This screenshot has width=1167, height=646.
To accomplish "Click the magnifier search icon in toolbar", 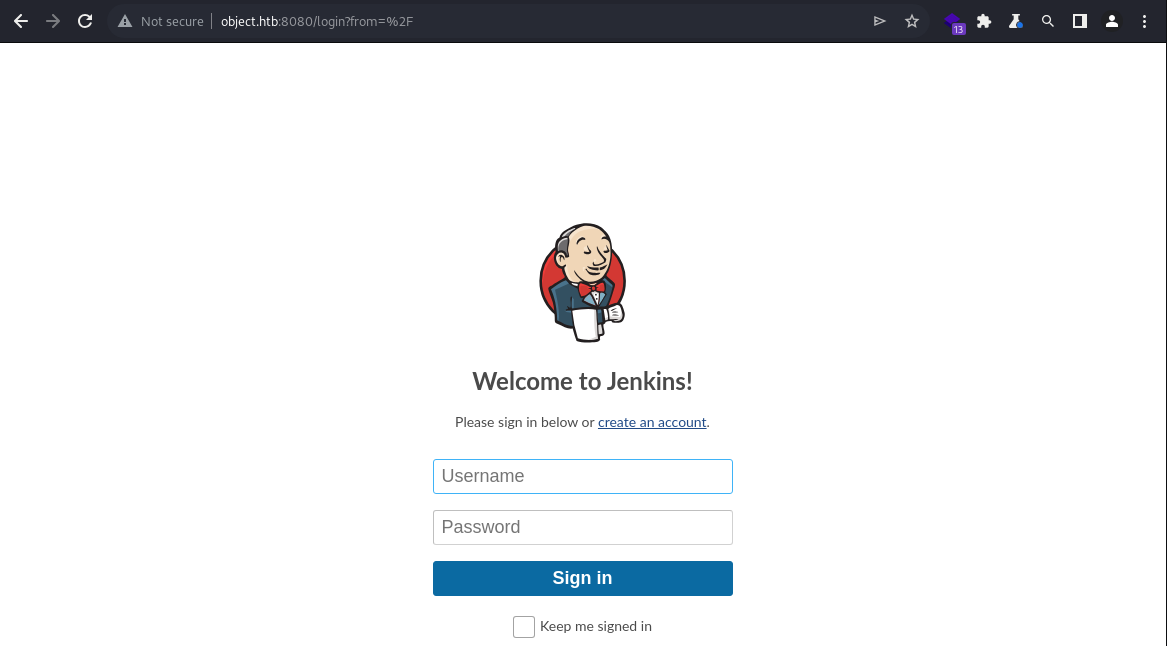I will pos(1048,21).
